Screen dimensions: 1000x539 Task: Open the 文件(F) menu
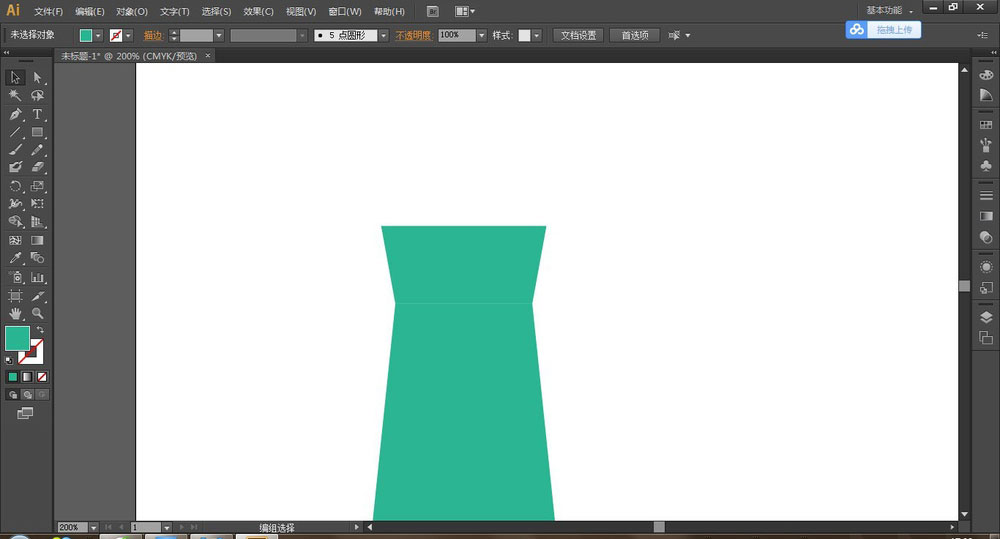48,12
